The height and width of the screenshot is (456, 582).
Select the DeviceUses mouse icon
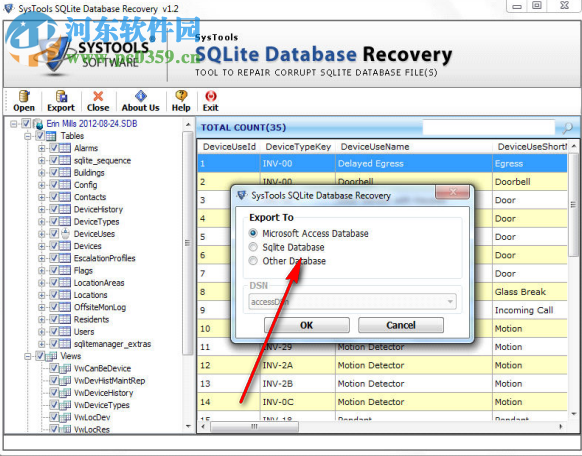tap(65, 234)
